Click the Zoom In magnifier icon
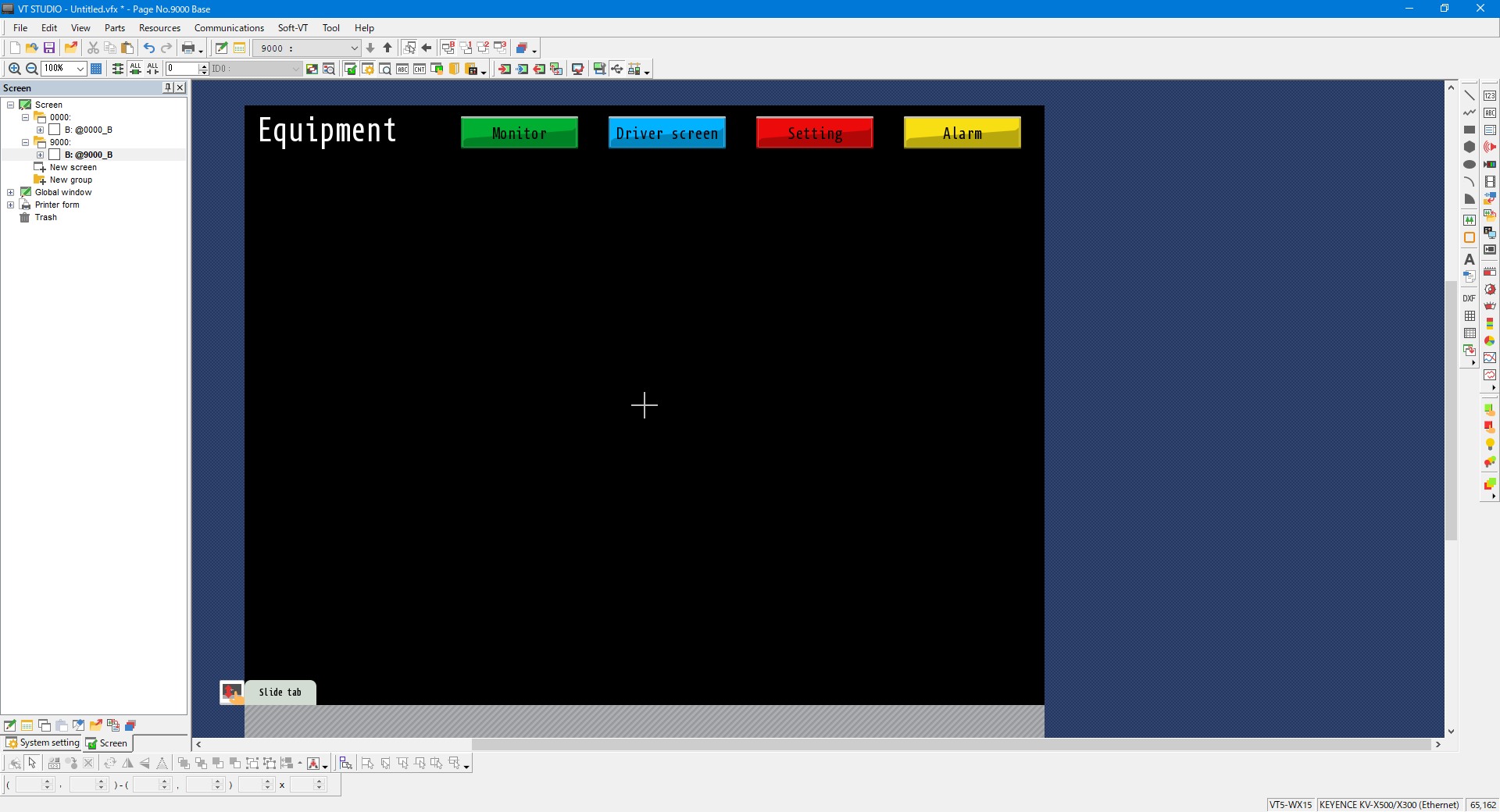The width and height of the screenshot is (1500, 812). pos(14,69)
